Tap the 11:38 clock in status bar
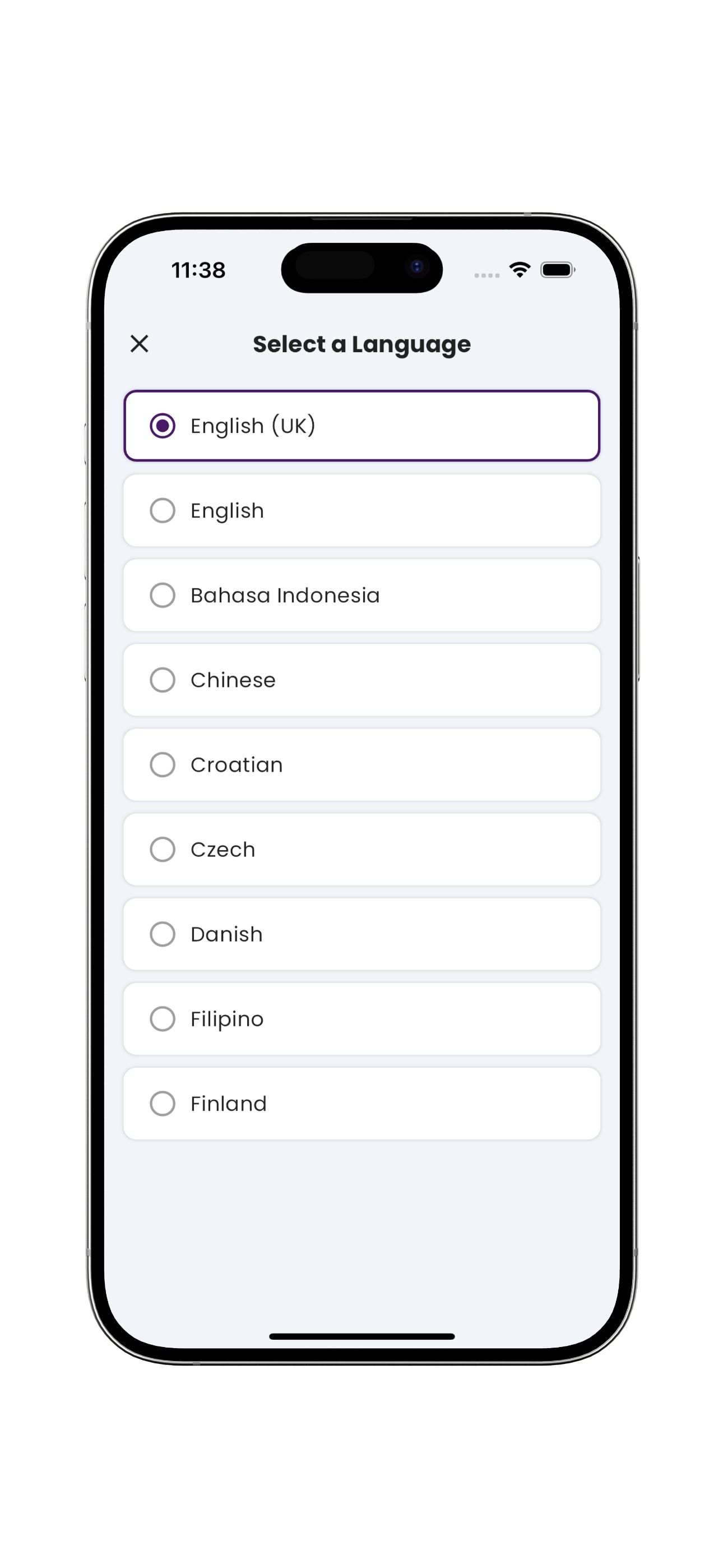 point(198,270)
